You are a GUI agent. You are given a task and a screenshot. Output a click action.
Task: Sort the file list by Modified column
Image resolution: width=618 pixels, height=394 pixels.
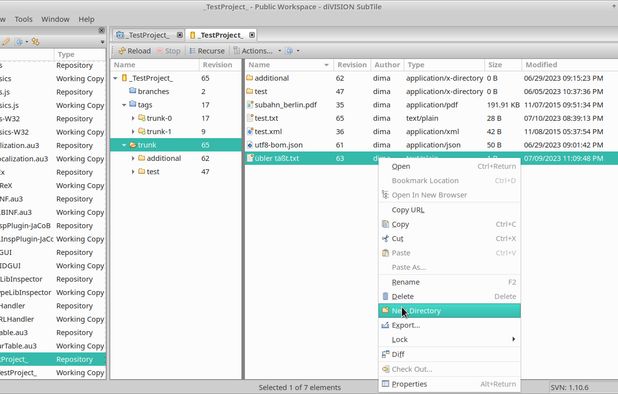(x=570, y=65)
